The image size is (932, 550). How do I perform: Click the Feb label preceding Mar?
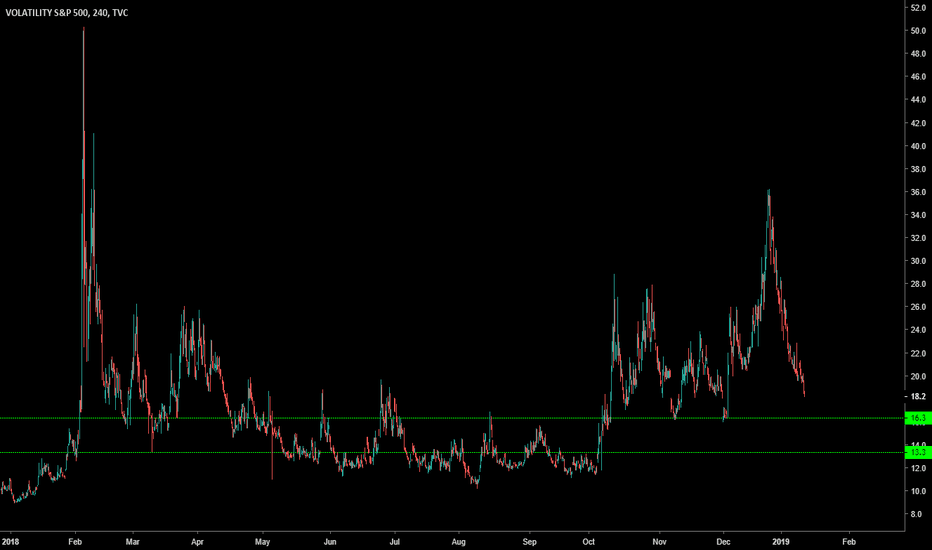coord(75,542)
